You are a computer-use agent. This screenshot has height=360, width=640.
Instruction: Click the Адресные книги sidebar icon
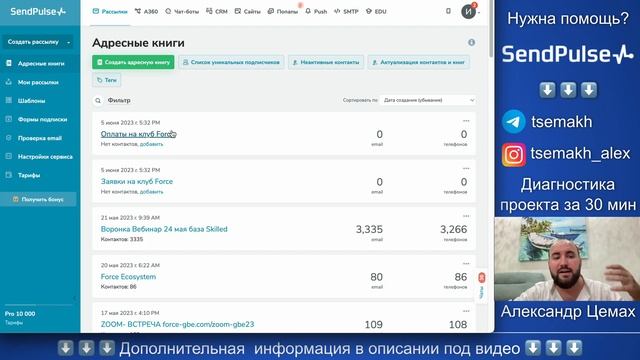(x=9, y=63)
